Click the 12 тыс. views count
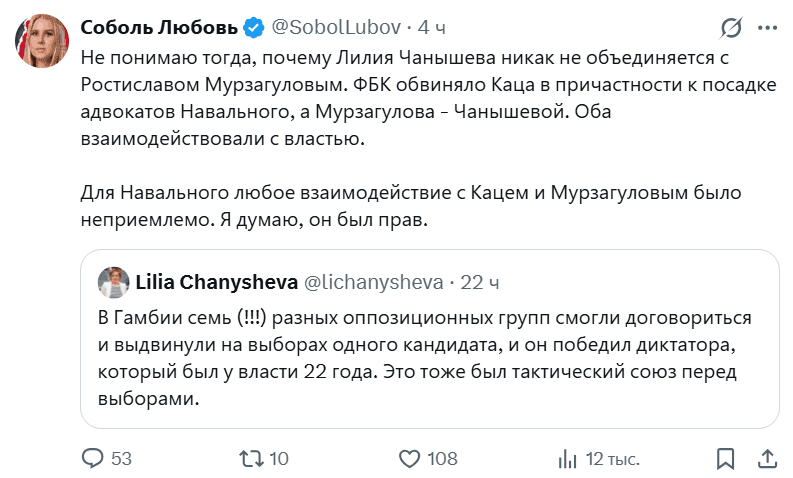This screenshot has width=793, height=478. point(612,459)
